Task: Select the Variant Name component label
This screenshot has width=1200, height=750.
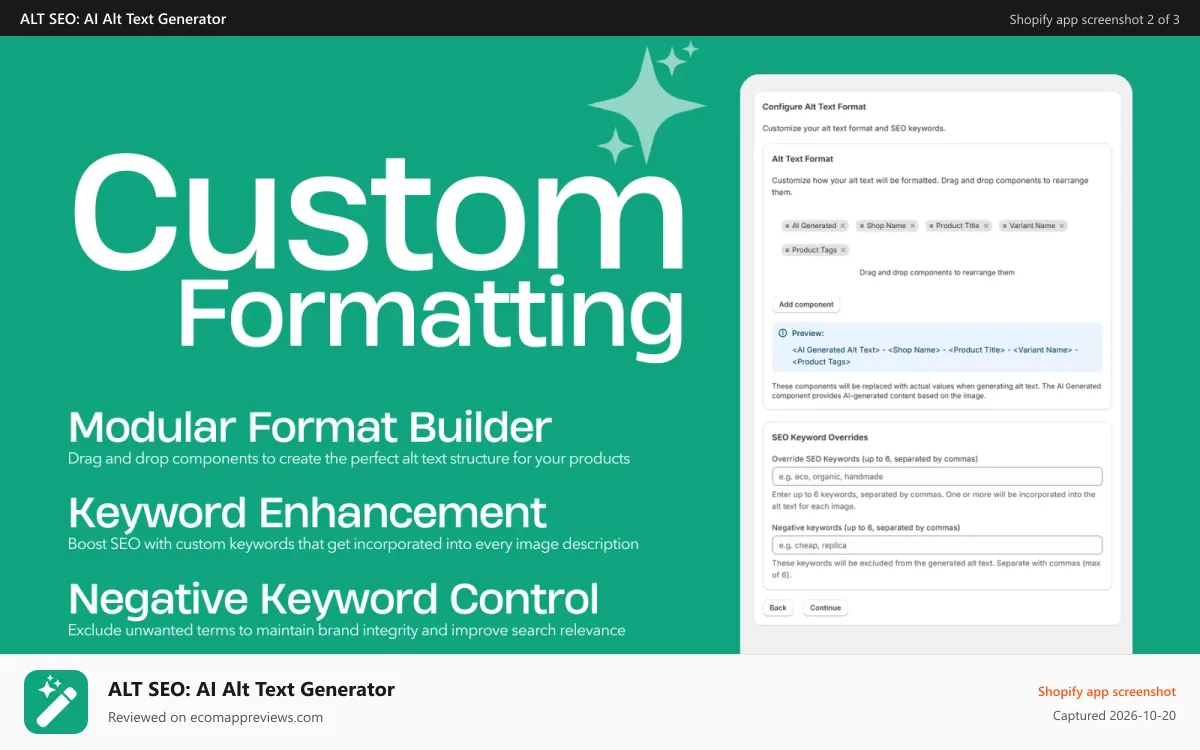Action: [x=1032, y=226]
